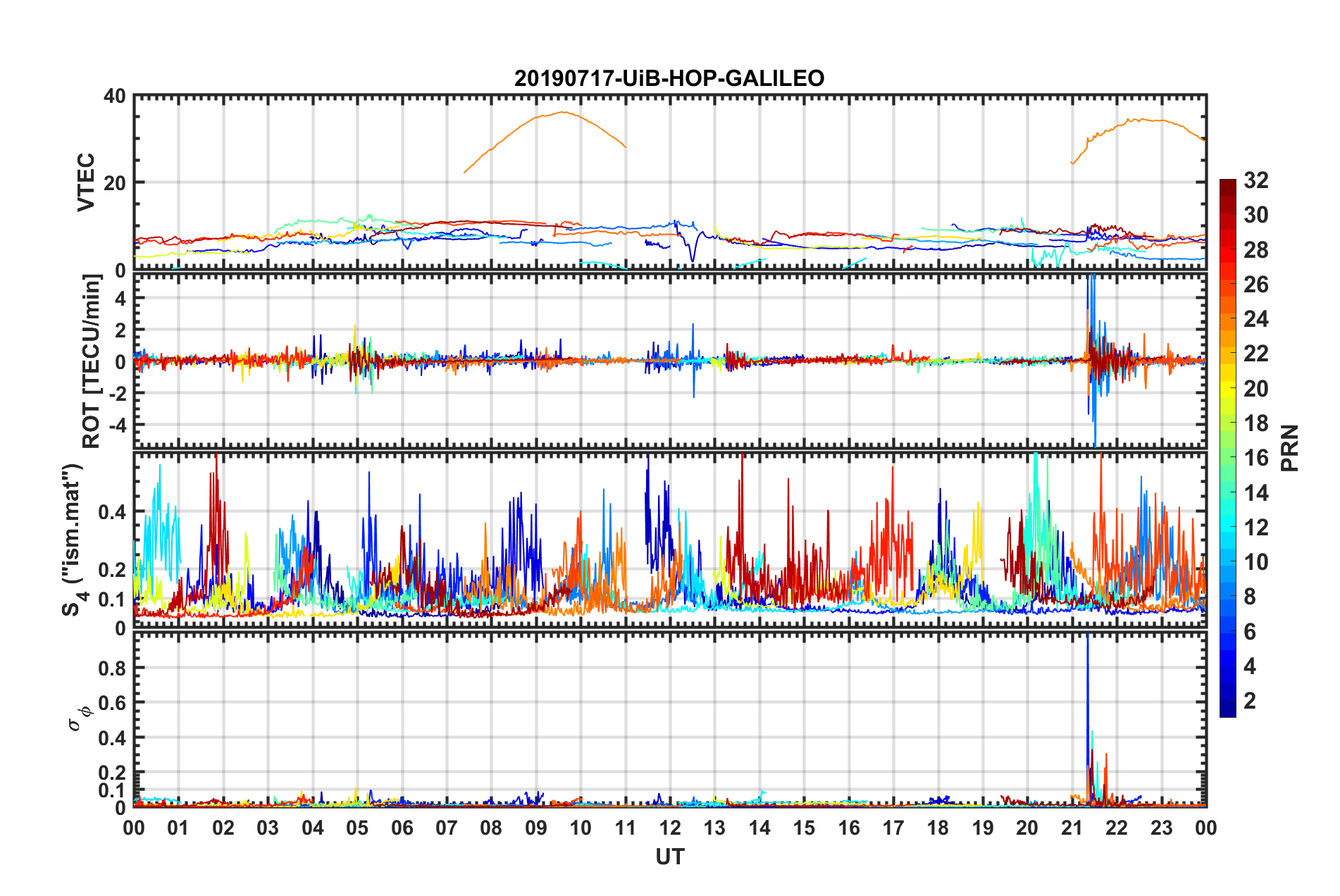The width and height of the screenshot is (1340, 896).
Task: Select the ROT [TECU/min] axis label
Action: 92,361
